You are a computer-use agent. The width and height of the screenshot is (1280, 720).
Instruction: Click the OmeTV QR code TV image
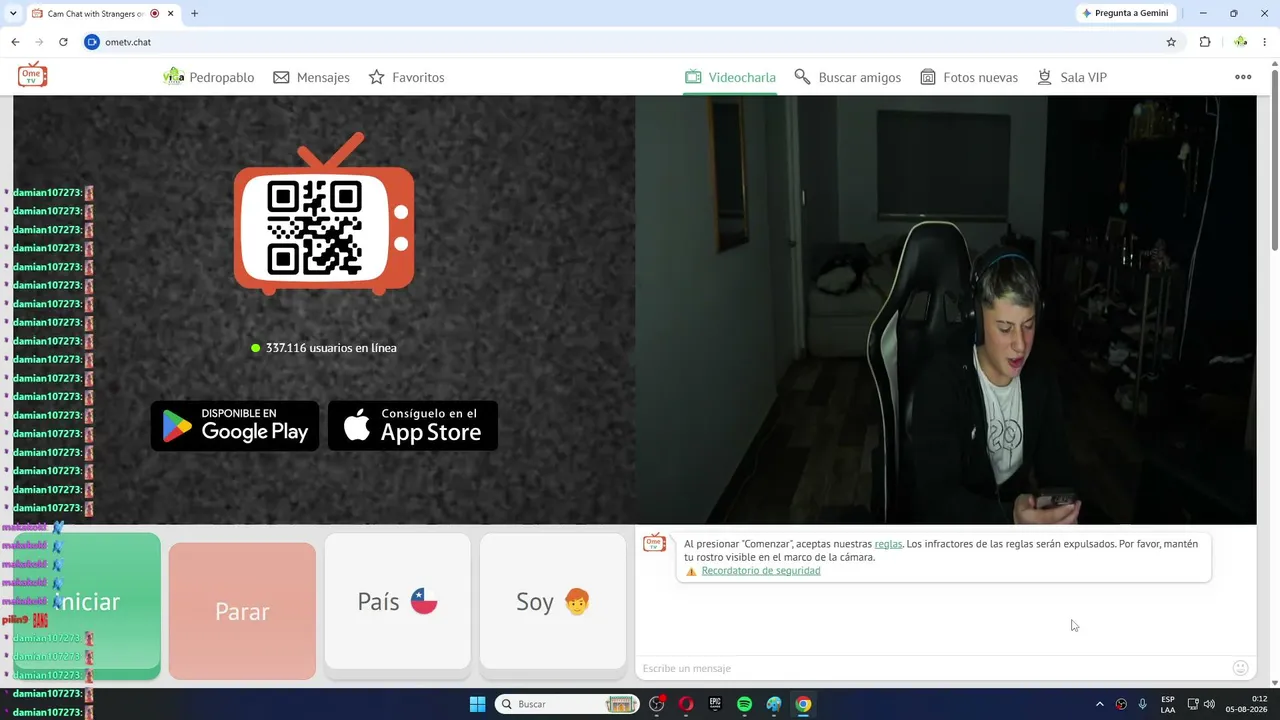point(324,214)
